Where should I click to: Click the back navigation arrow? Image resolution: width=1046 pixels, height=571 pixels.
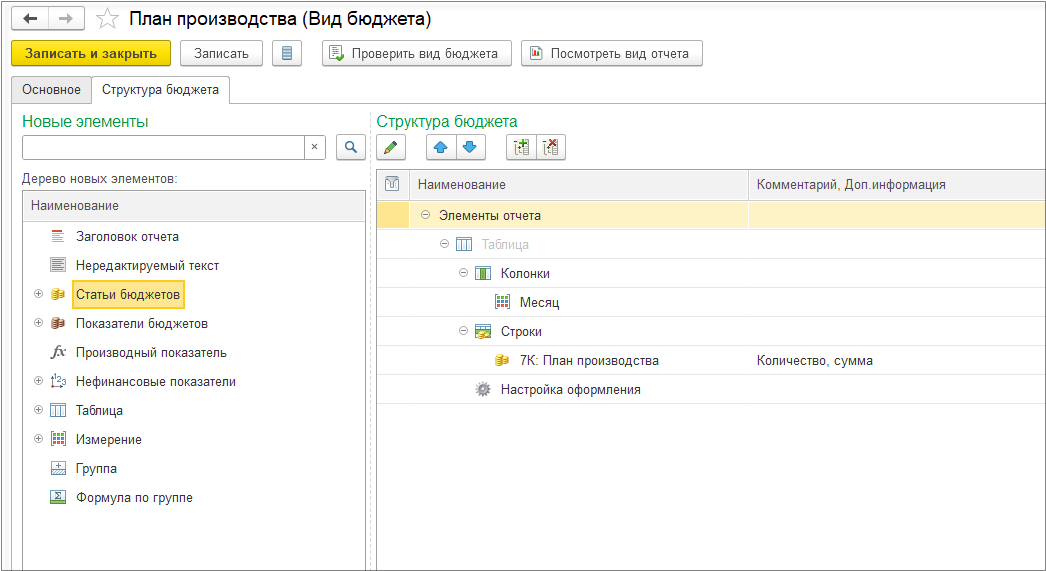pyautogui.click(x=31, y=19)
